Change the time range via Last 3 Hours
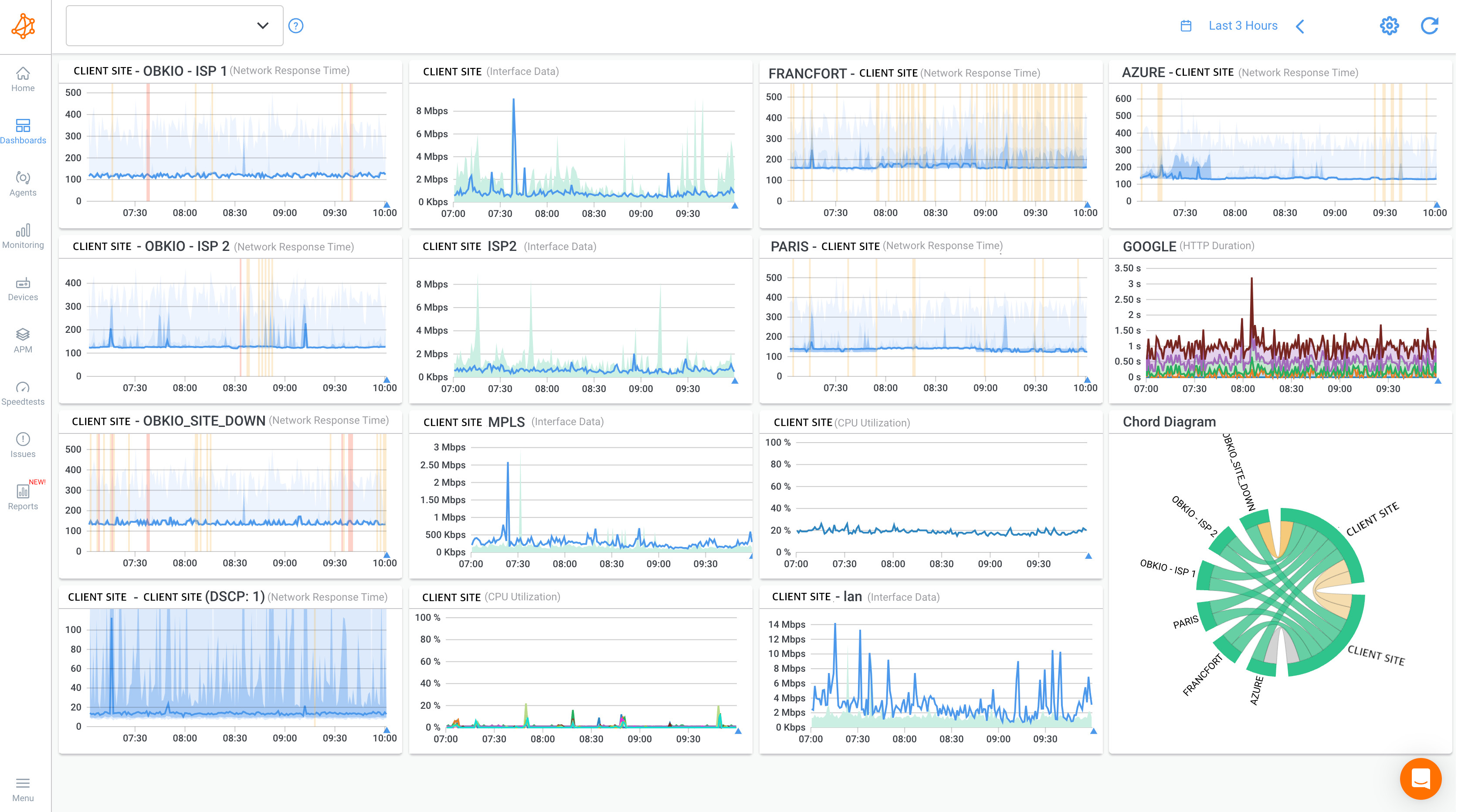 (x=1242, y=25)
